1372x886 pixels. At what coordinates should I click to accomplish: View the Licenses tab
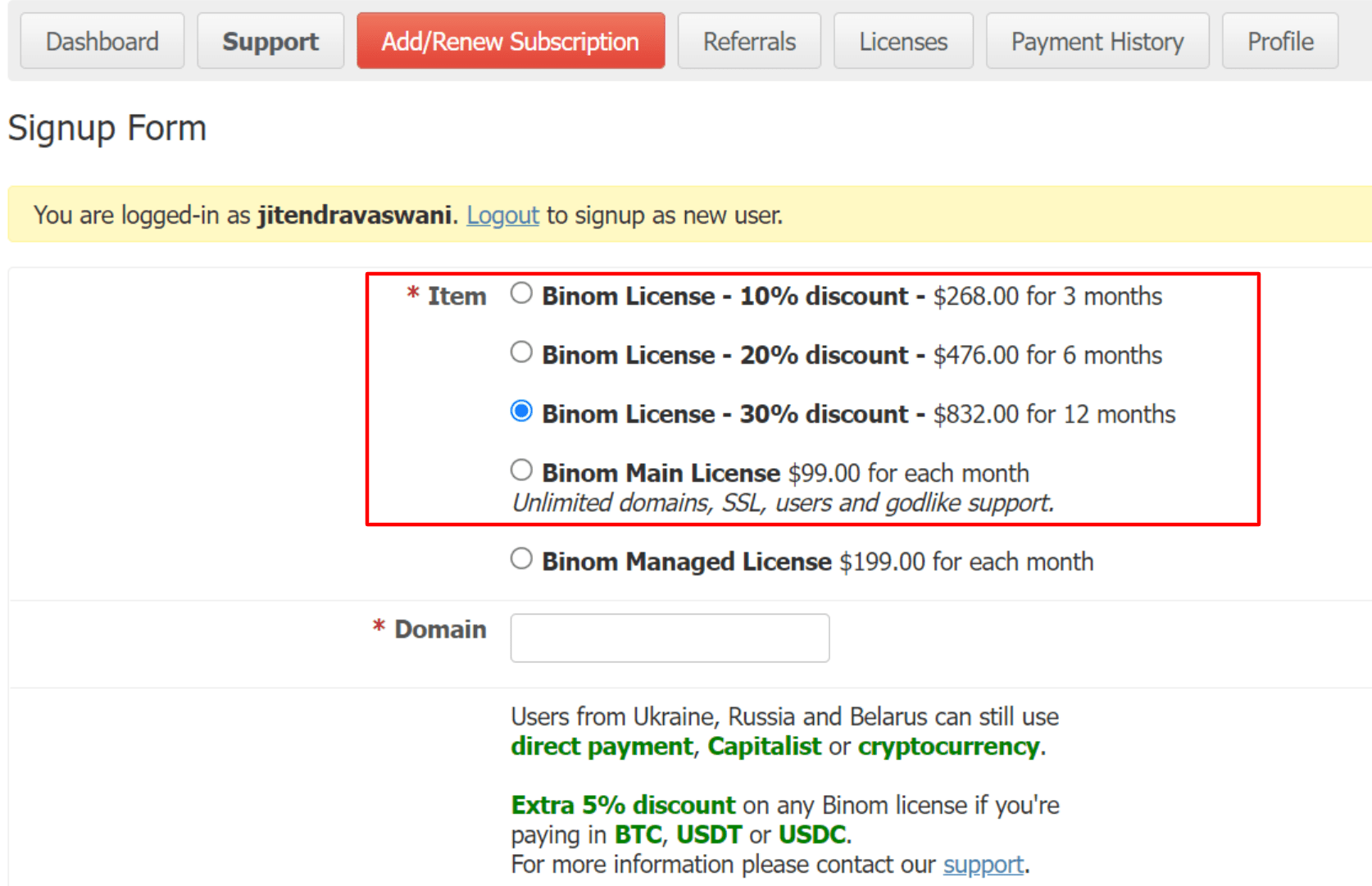point(902,40)
